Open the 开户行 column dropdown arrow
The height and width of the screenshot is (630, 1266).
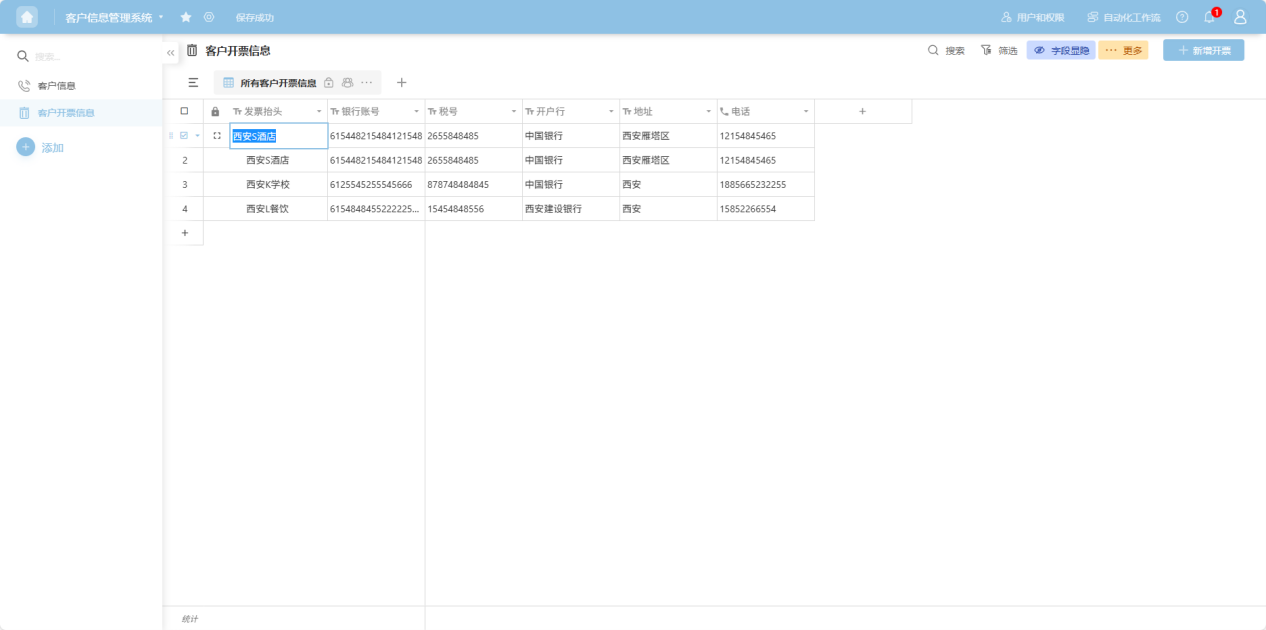coord(611,111)
